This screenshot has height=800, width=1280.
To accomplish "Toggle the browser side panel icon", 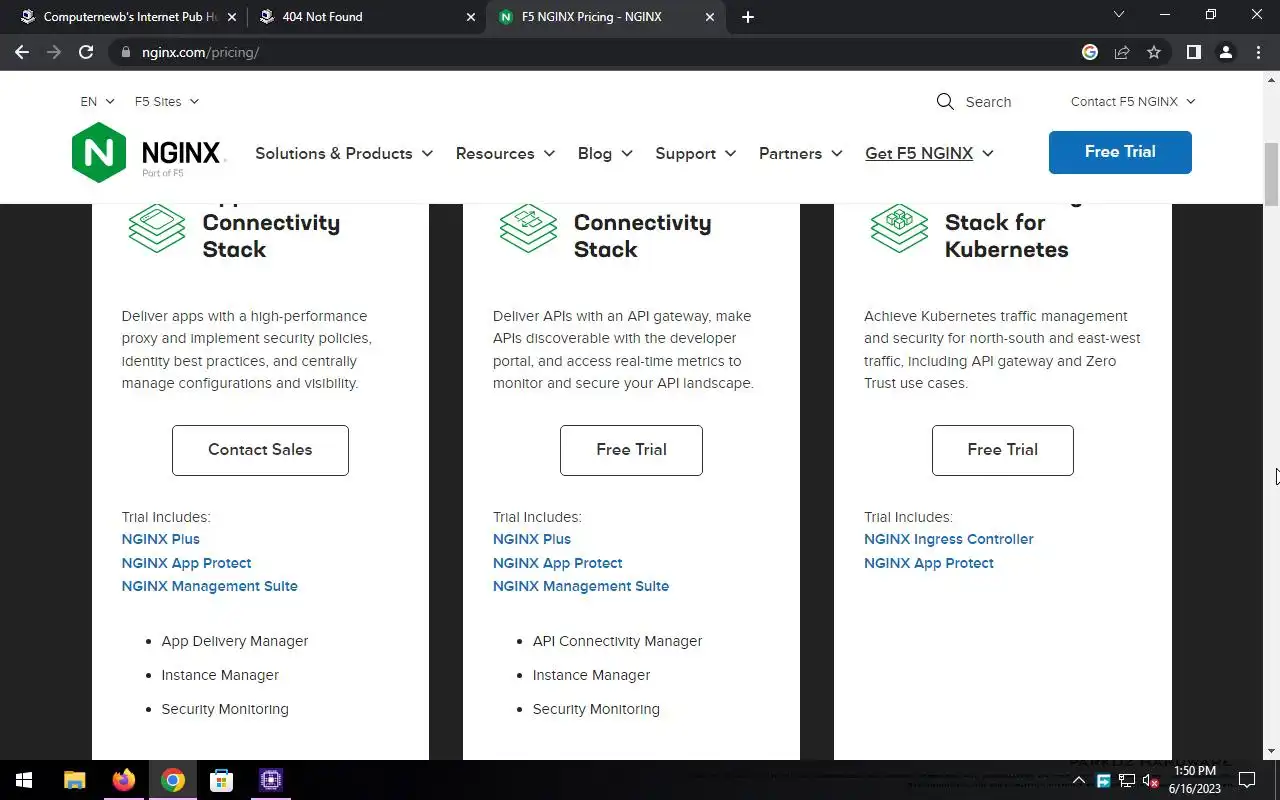I will coord(1193,52).
